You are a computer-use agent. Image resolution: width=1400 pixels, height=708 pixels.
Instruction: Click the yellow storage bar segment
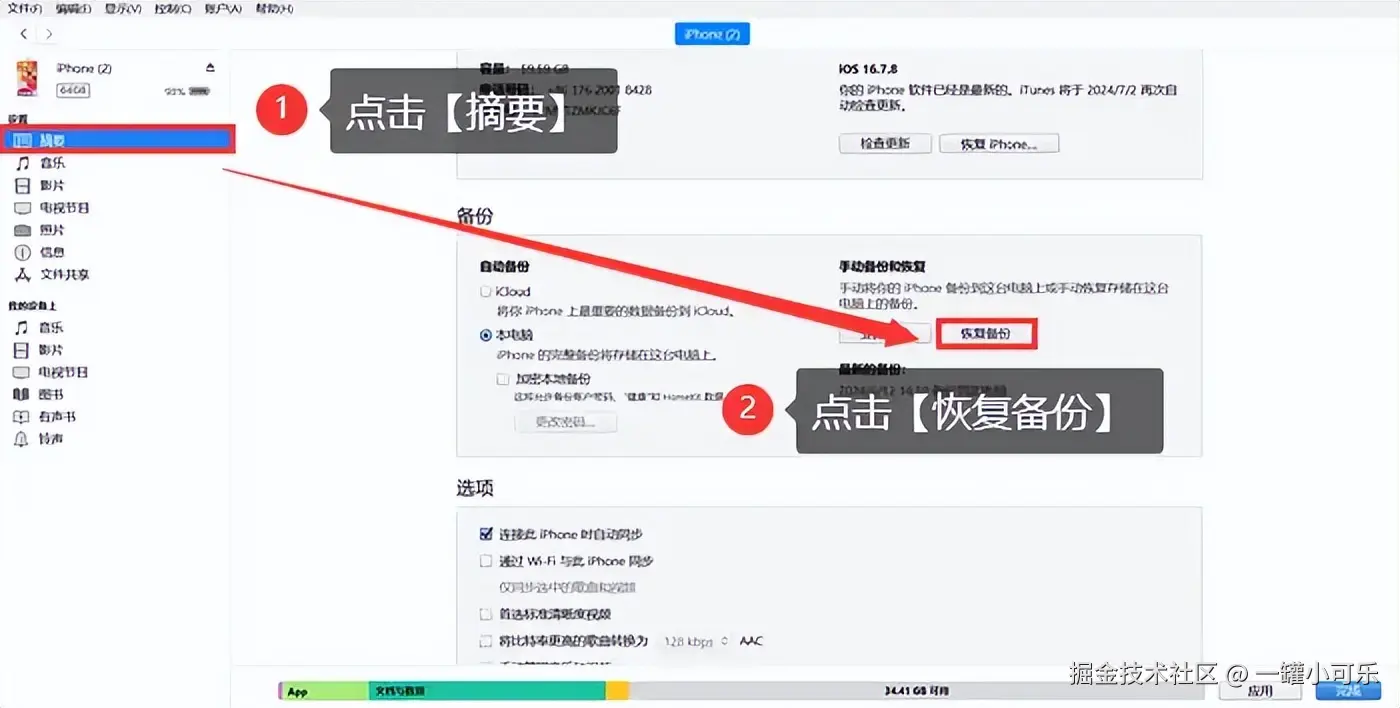point(618,691)
